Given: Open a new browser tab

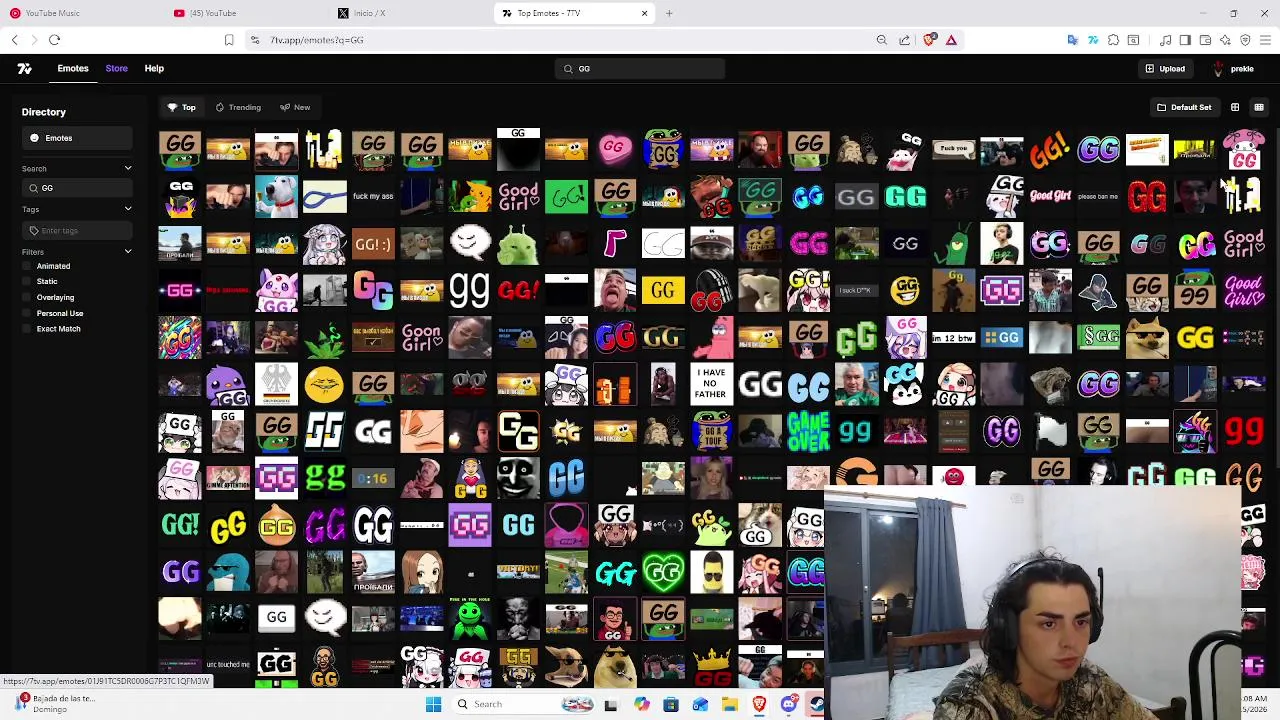Looking at the screenshot, I should click(669, 13).
